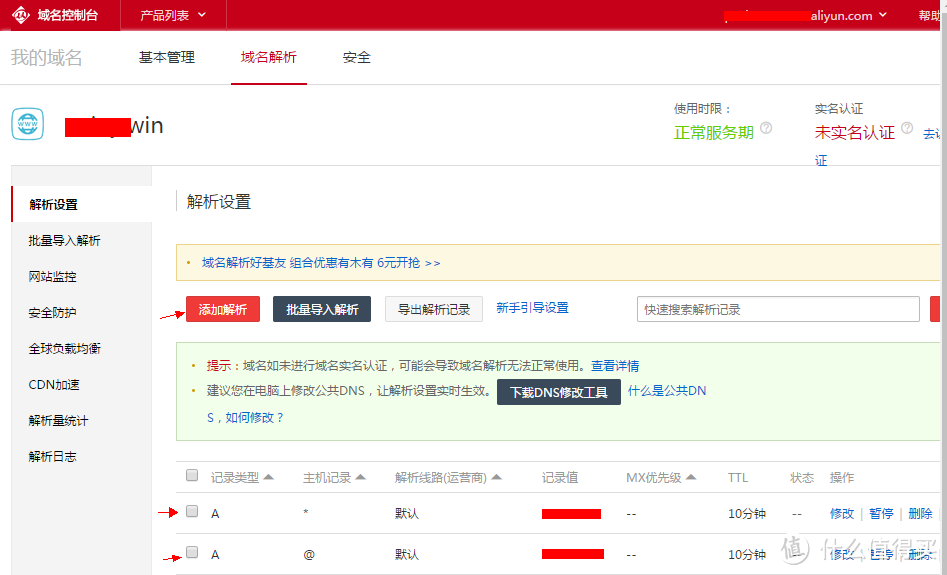Screen dimensions: 947x575
Task: Click help icon next to 未实名认证
Action: pos(907,128)
